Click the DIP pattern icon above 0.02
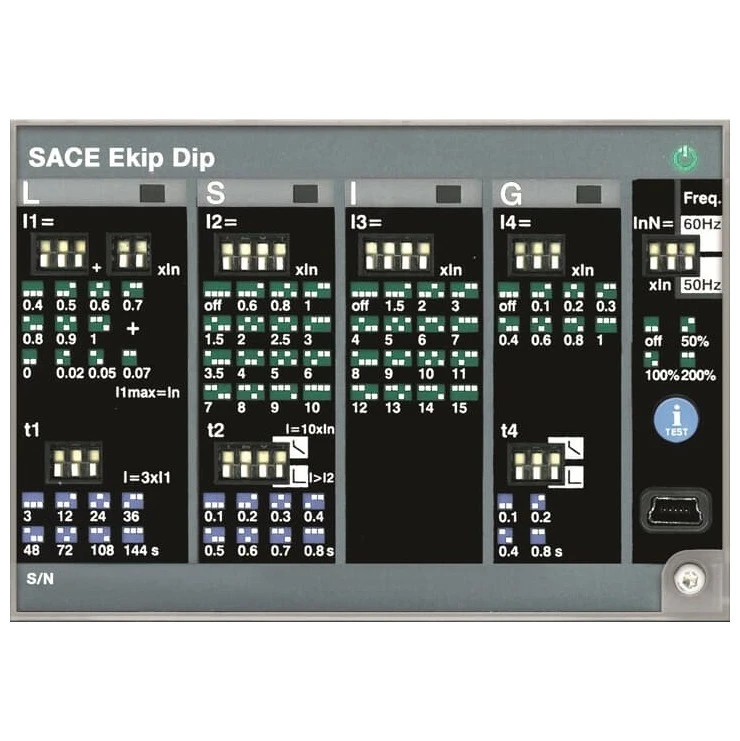Viewport: 740px width, 741px height. click(x=63, y=357)
